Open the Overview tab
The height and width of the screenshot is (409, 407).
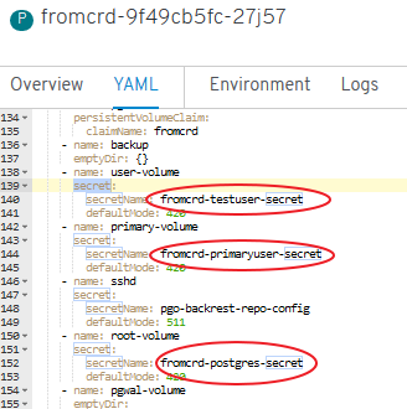47,84
